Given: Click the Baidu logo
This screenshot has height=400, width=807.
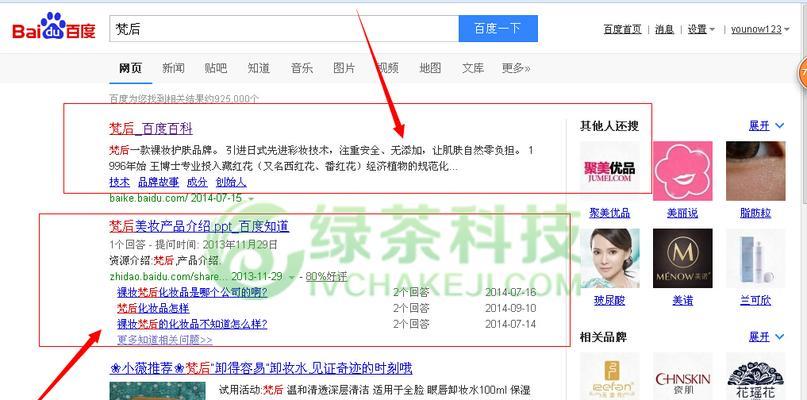Looking at the screenshot, I should [54, 27].
